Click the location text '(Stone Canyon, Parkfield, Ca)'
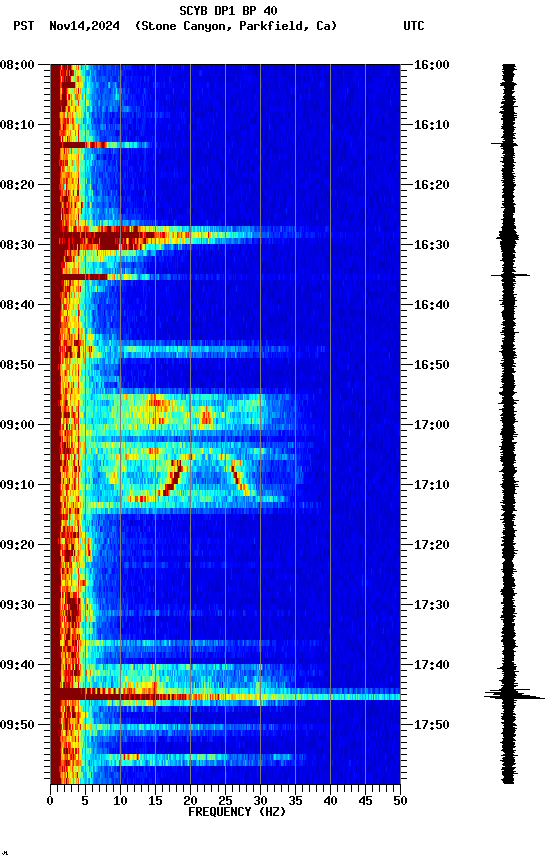Image resolution: width=552 pixels, height=864 pixels. pyautogui.click(x=236, y=26)
